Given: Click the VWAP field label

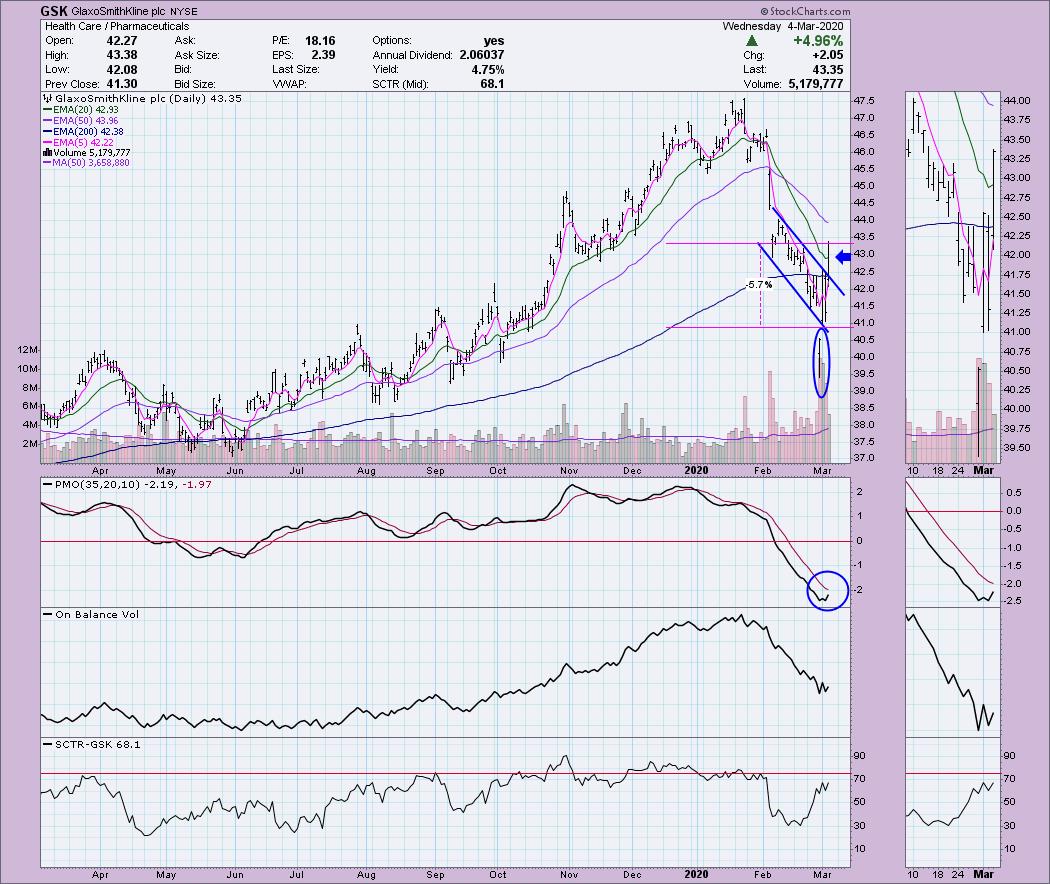Looking at the screenshot, I should click(x=290, y=84).
